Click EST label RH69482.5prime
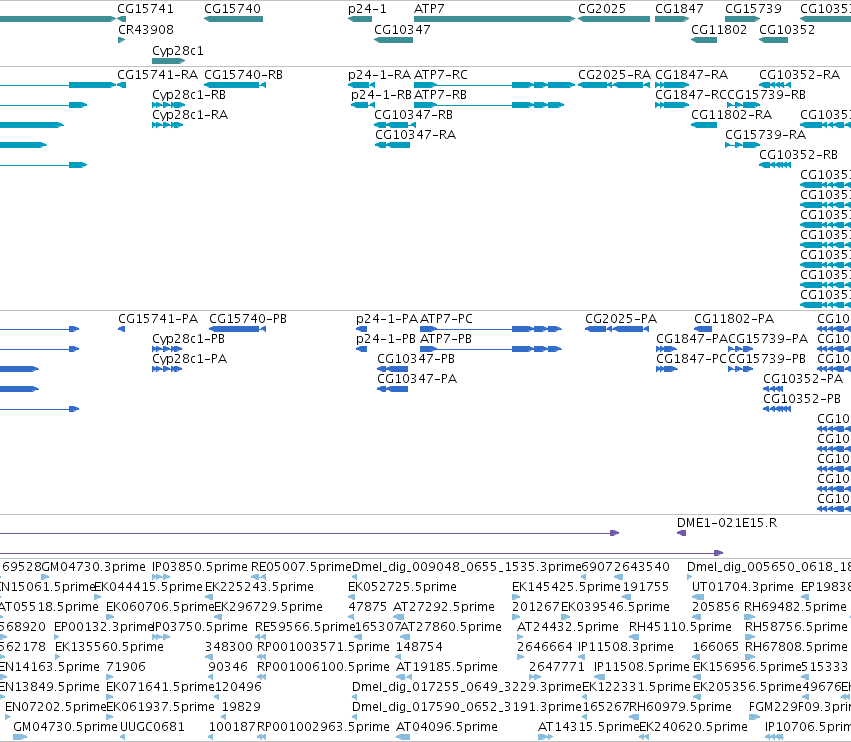Image resolution: width=851 pixels, height=742 pixels. [796, 606]
